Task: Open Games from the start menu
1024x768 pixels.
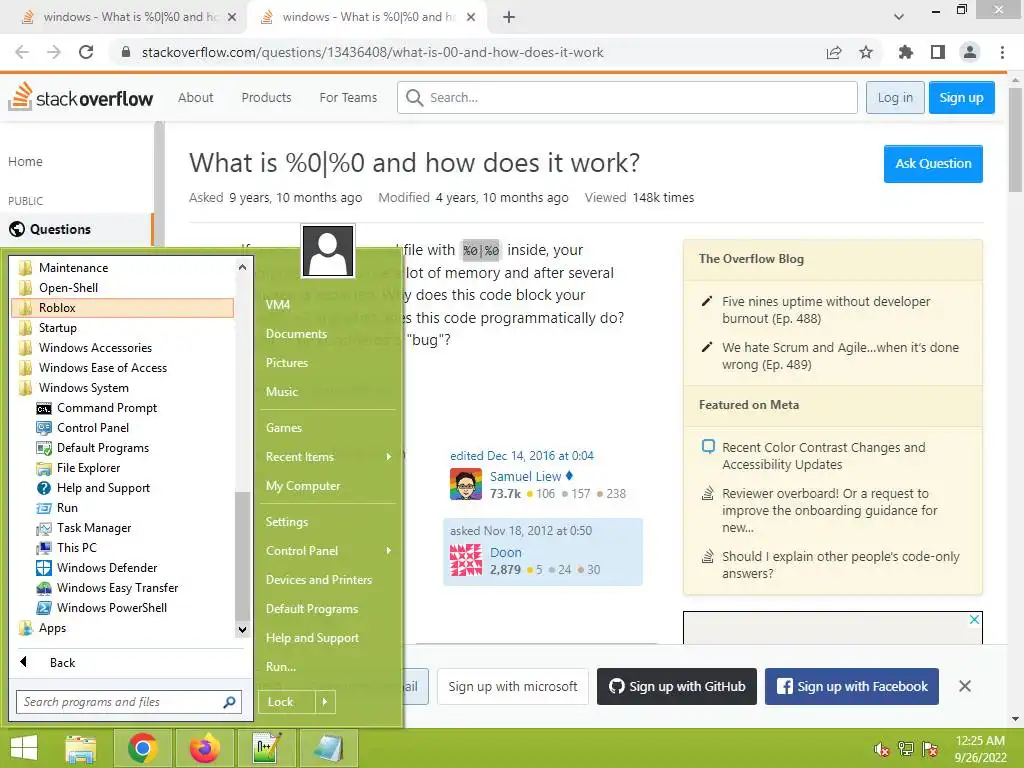Action: click(283, 428)
